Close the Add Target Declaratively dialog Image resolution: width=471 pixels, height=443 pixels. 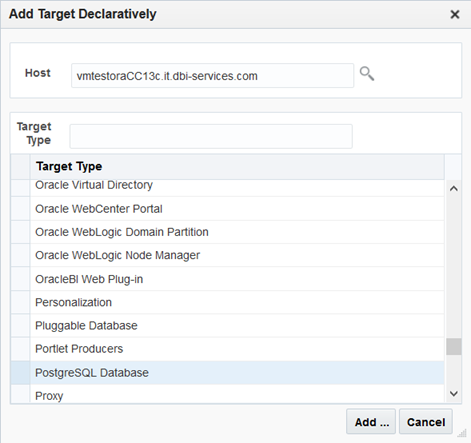pyautogui.click(x=455, y=14)
